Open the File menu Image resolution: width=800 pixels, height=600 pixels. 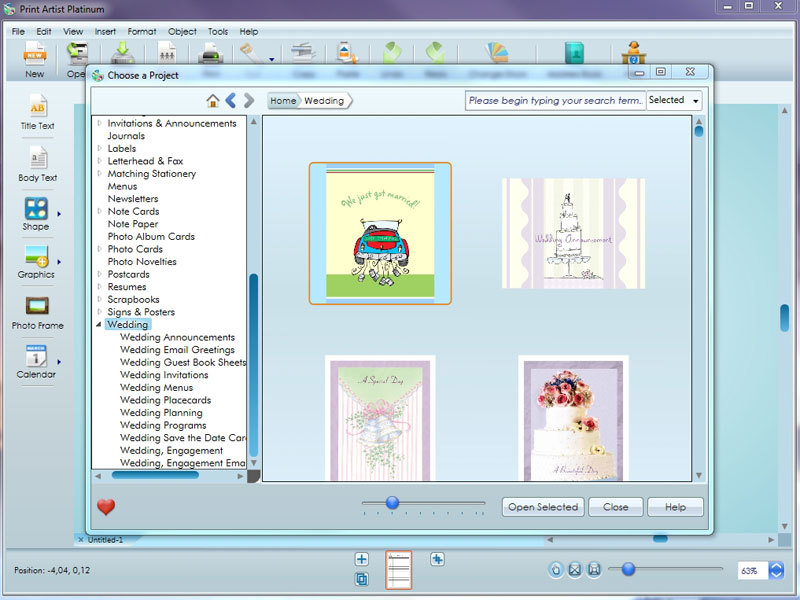[x=18, y=32]
